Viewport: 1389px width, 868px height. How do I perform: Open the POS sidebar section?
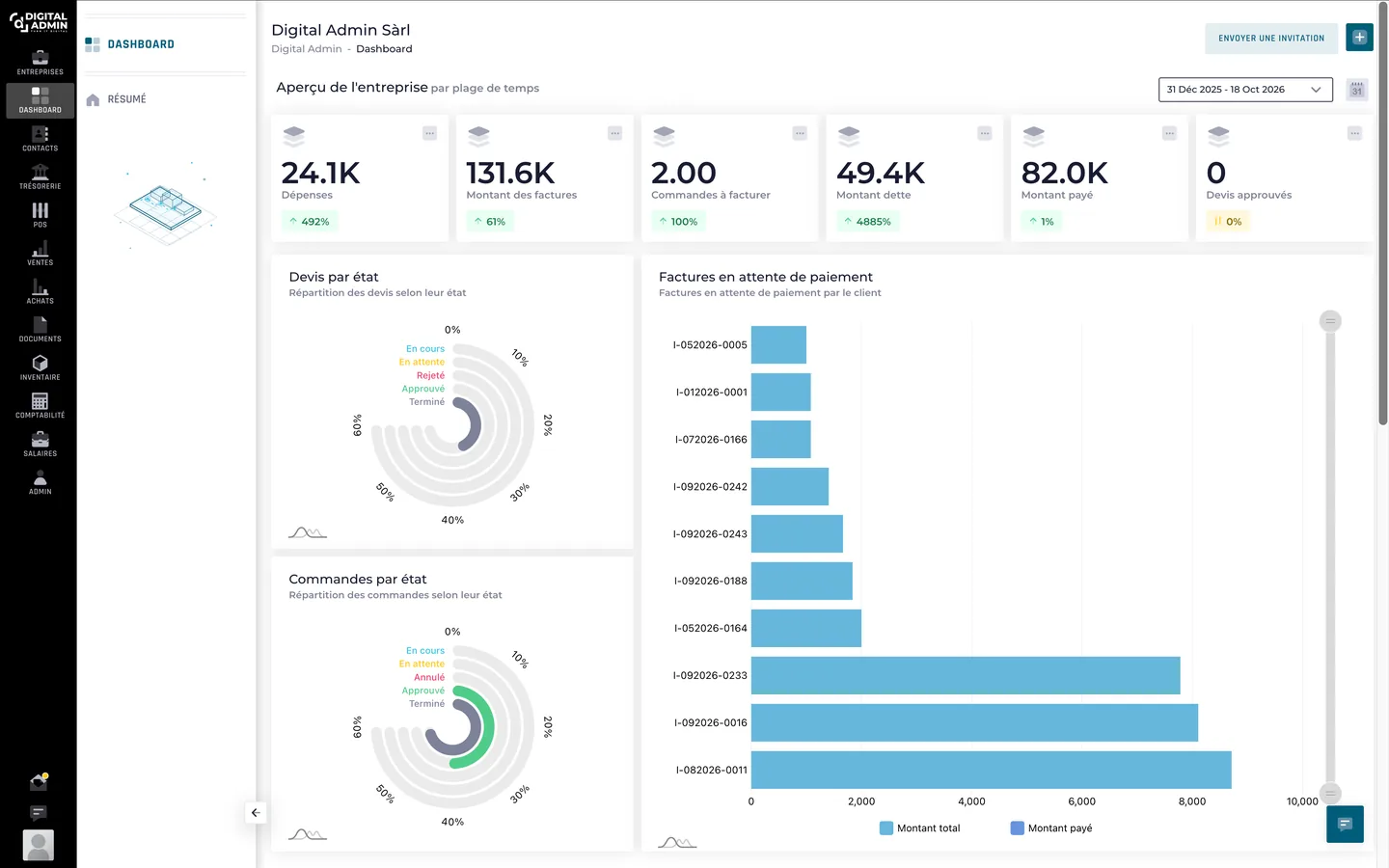pos(40,214)
